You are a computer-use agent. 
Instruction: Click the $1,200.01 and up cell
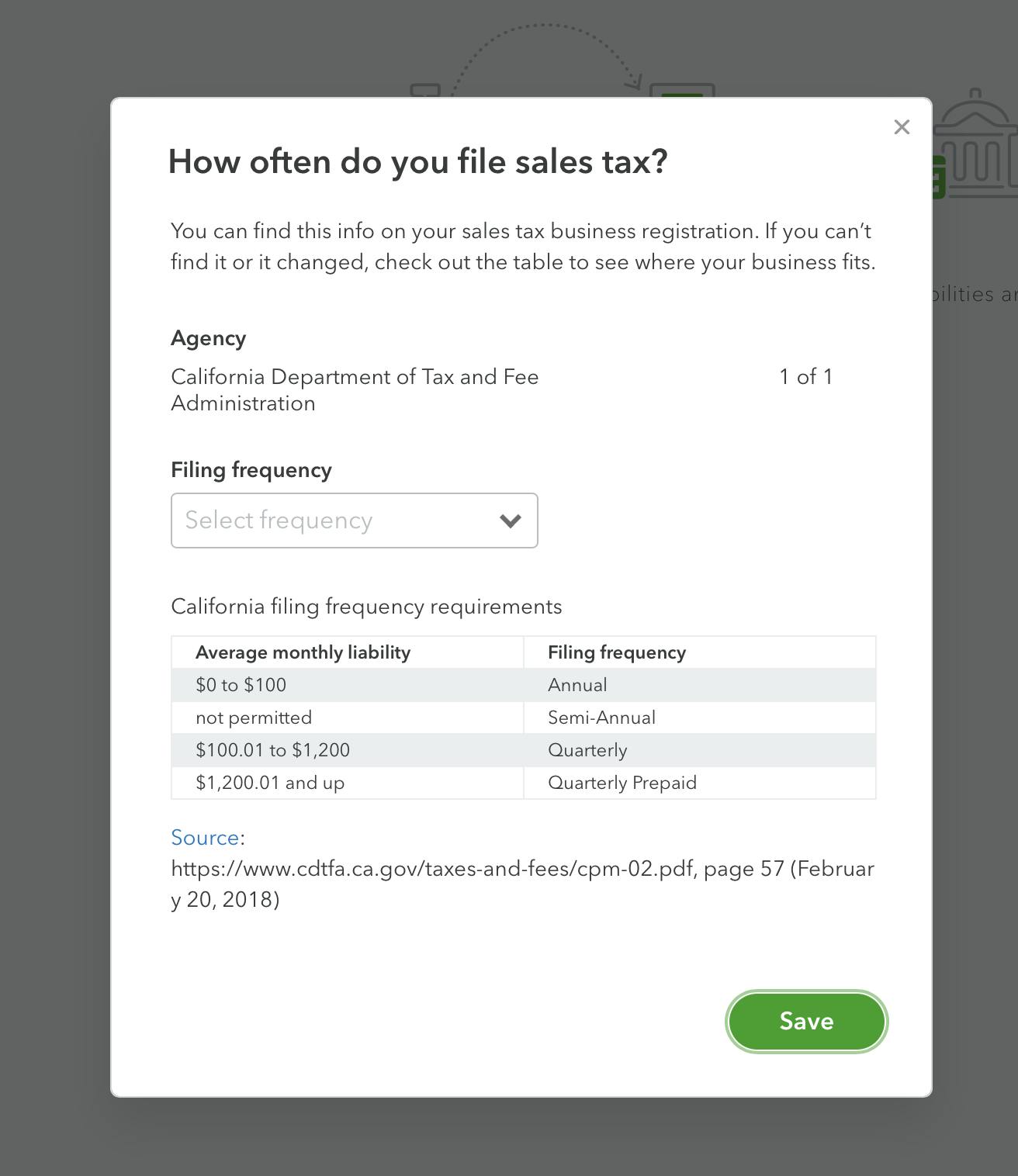click(270, 783)
